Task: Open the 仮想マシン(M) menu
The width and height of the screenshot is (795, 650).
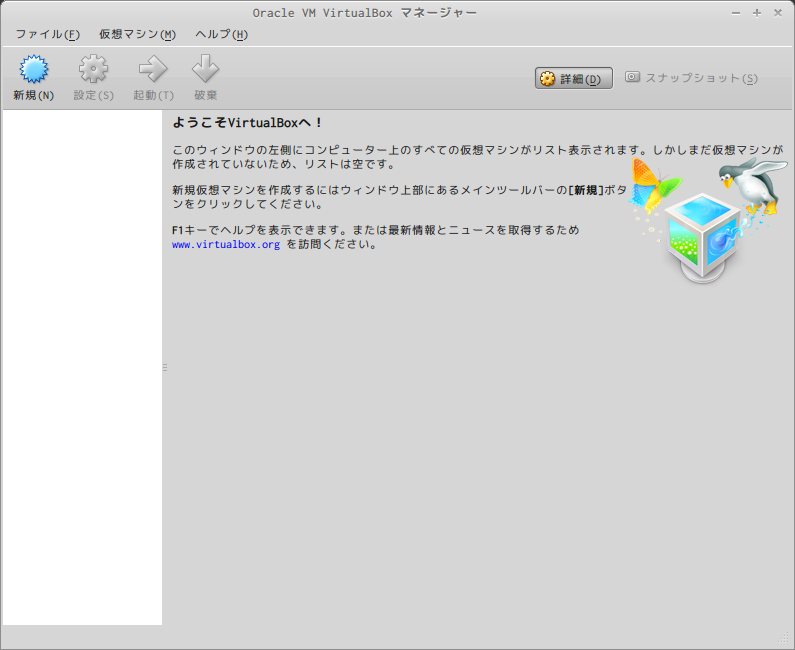Action: point(137,34)
